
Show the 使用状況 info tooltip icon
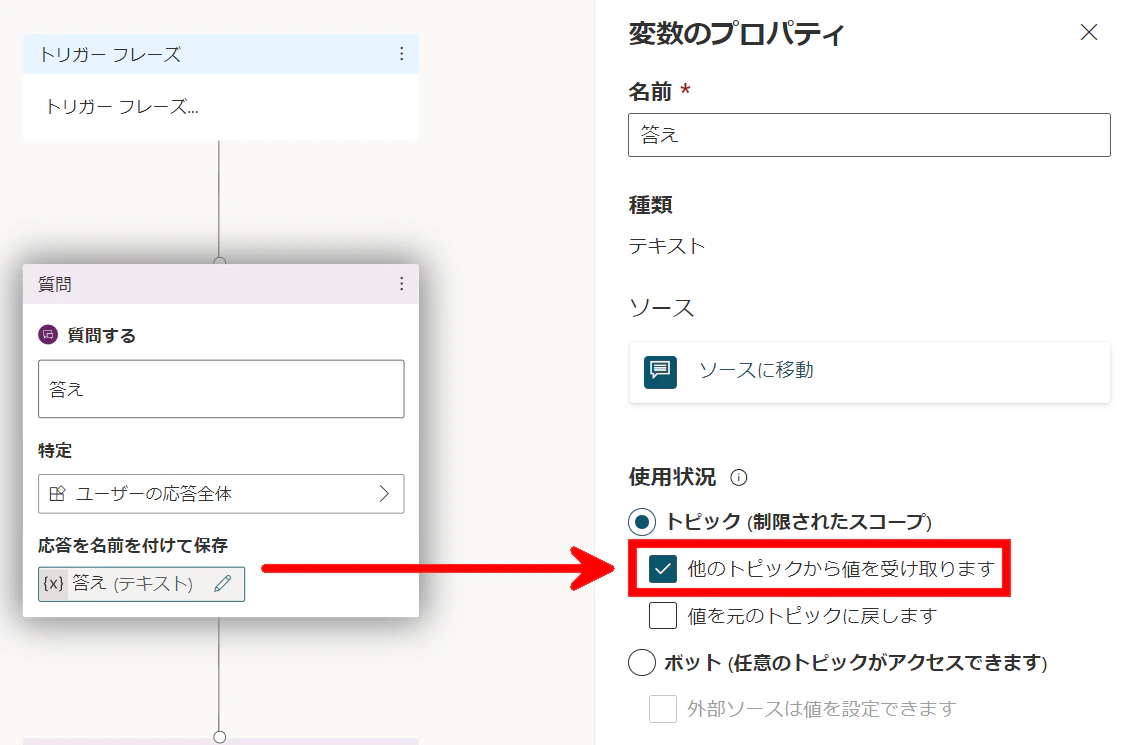tap(739, 477)
